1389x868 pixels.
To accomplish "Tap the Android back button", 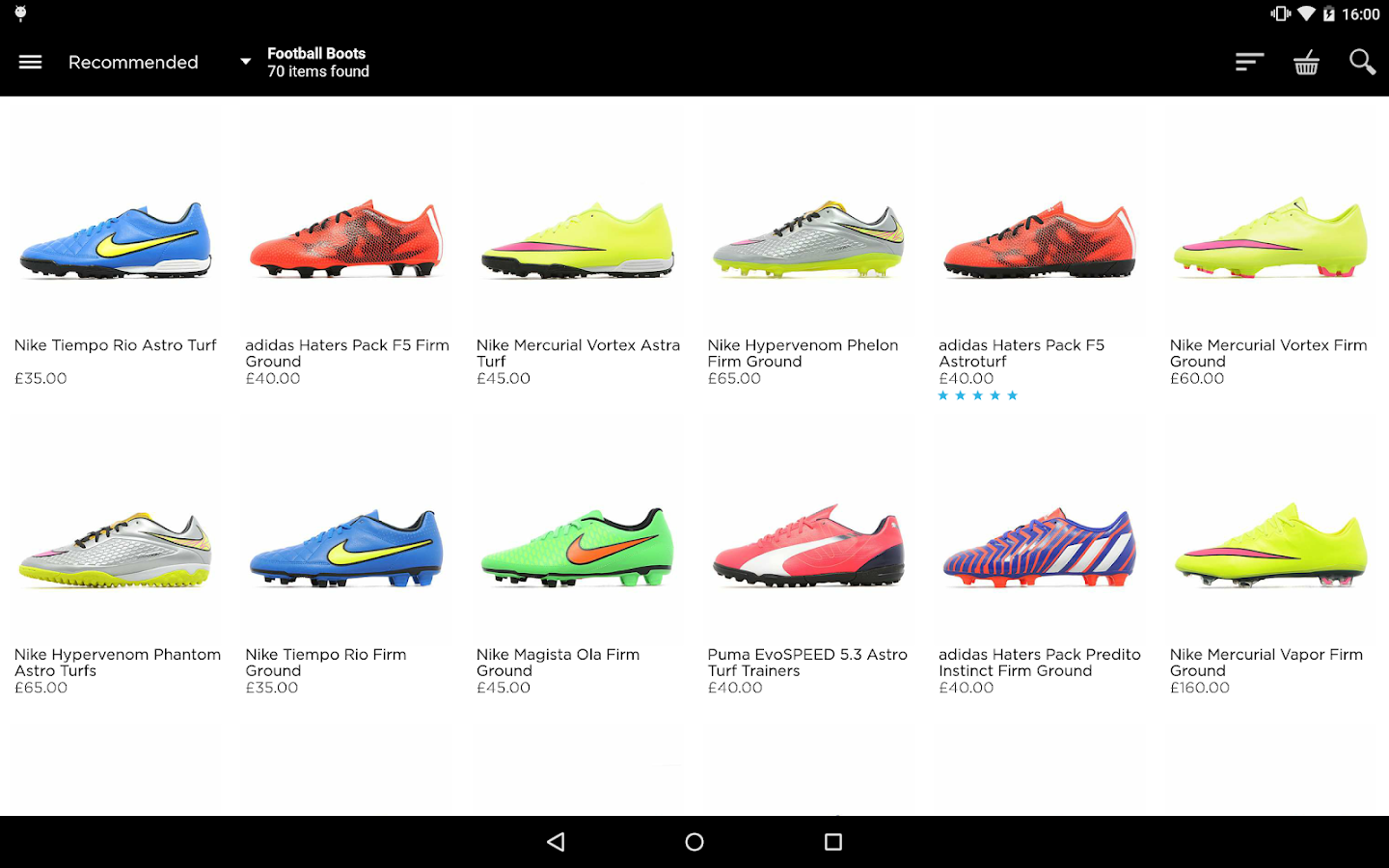I will pyautogui.click(x=556, y=842).
